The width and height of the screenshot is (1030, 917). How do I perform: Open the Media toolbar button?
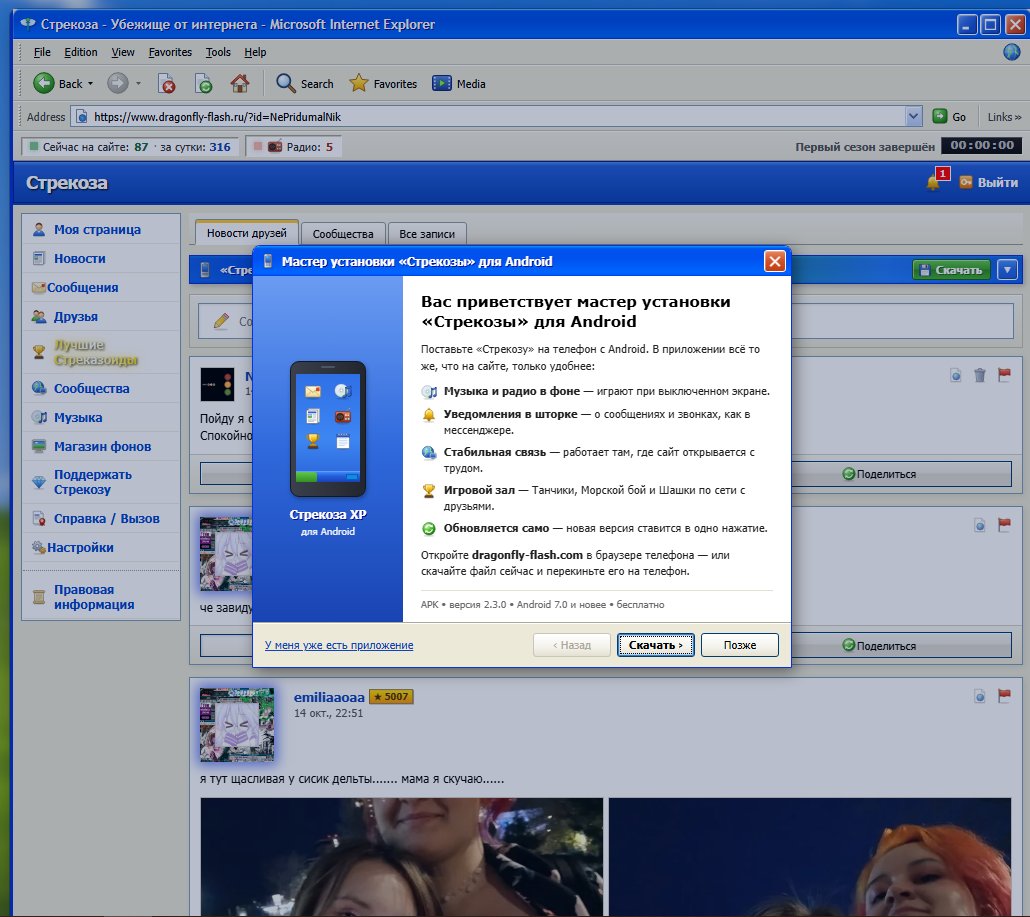pos(459,83)
